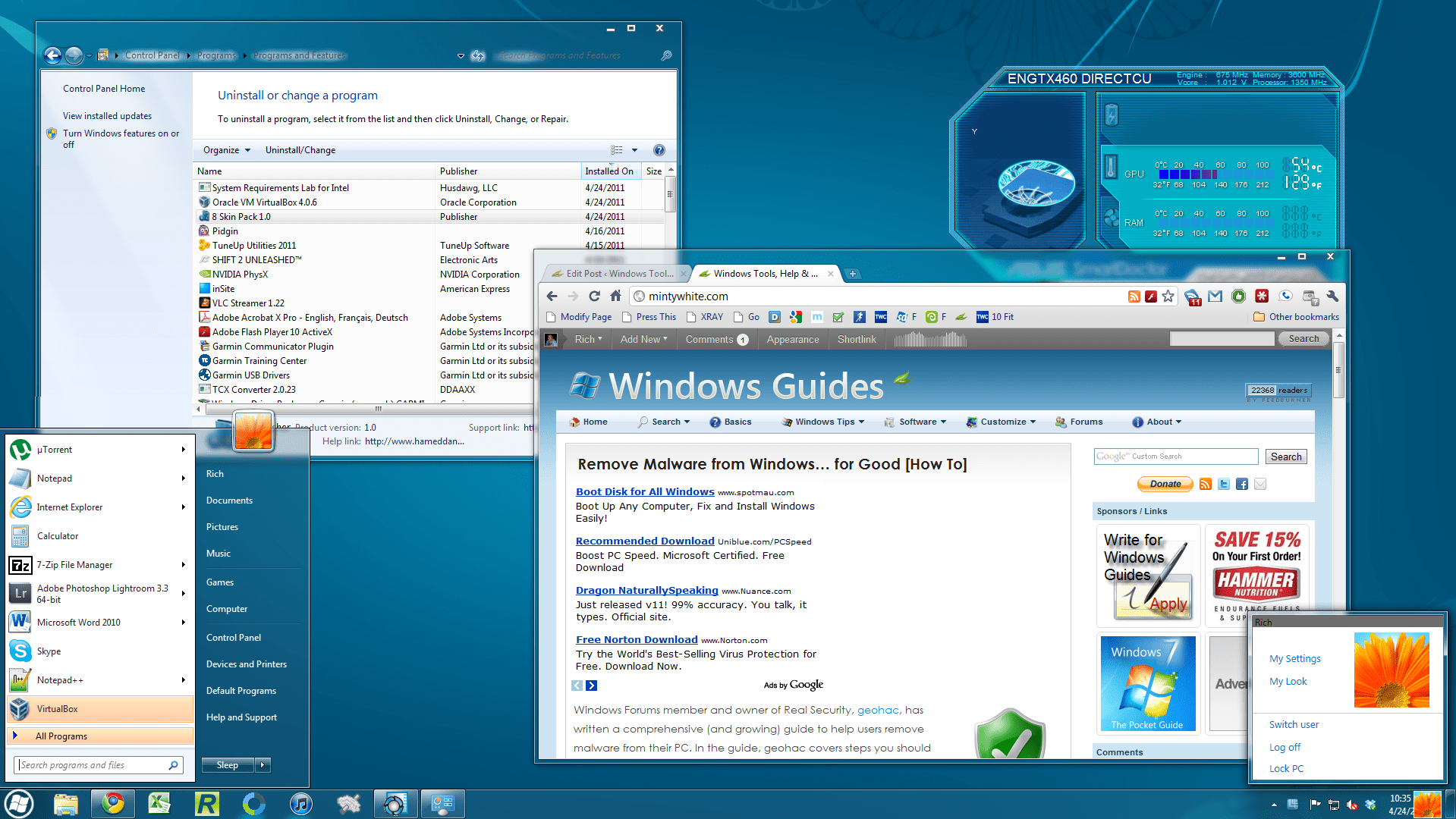Click the volume muted icon in system tray
Image resolution: width=1456 pixels, height=819 pixels.
tap(1351, 805)
